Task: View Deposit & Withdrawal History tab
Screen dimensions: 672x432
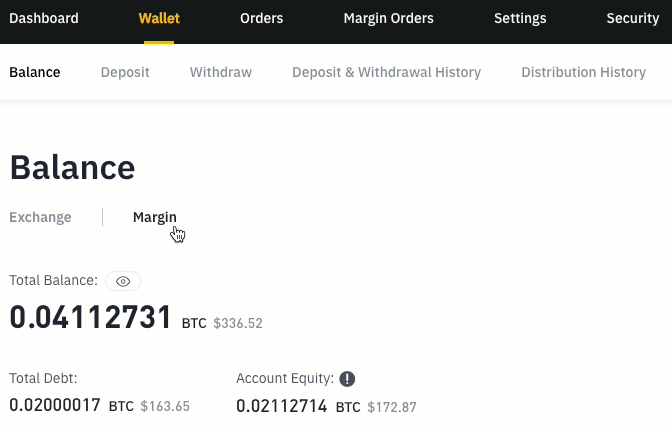Action: point(386,72)
